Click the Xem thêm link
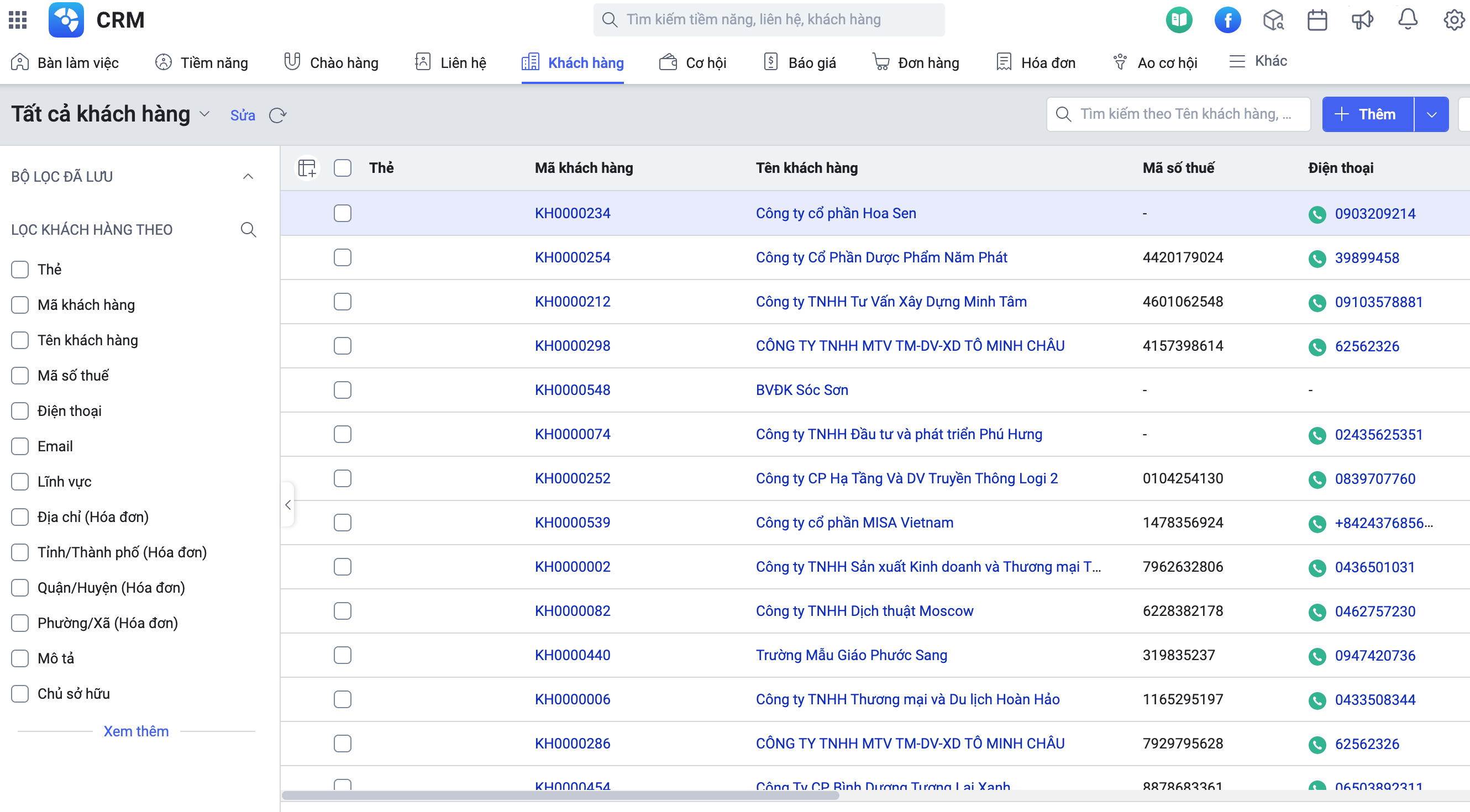This screenshot has height=812, width=1470. tap(136, 731)
